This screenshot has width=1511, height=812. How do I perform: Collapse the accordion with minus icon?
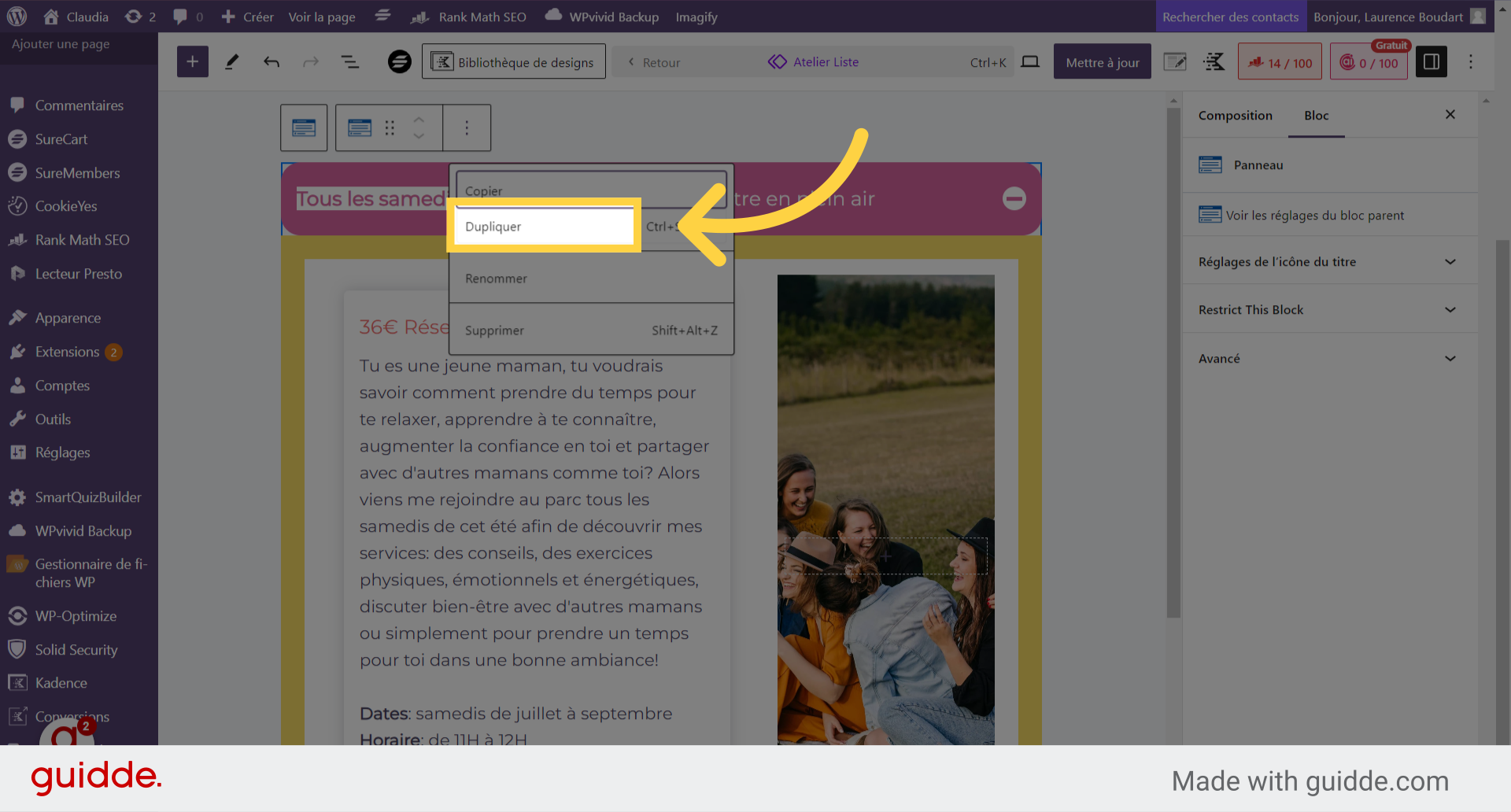[1014, 198]
